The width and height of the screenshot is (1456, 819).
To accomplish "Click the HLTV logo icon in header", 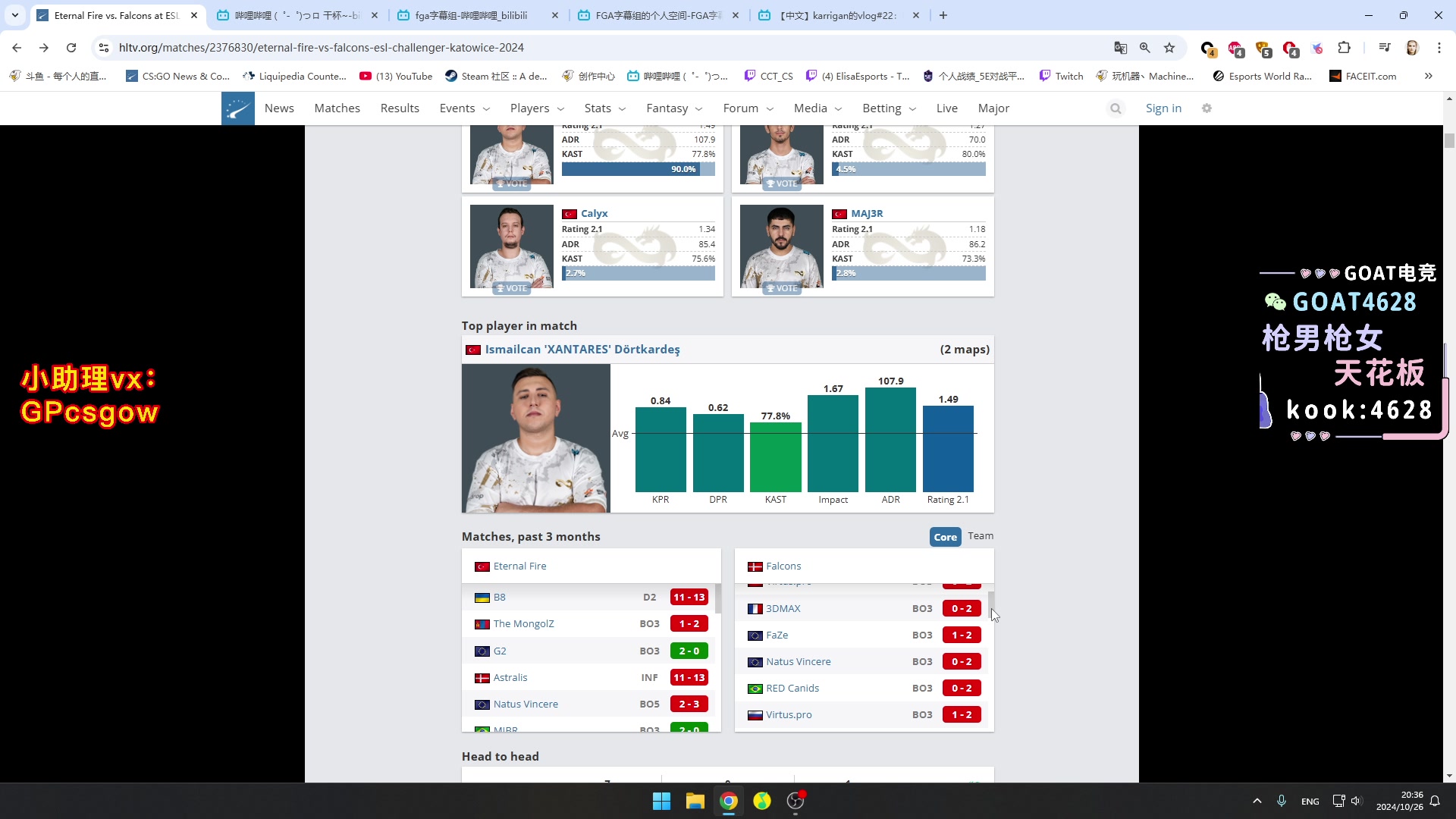I will point(237,108).
